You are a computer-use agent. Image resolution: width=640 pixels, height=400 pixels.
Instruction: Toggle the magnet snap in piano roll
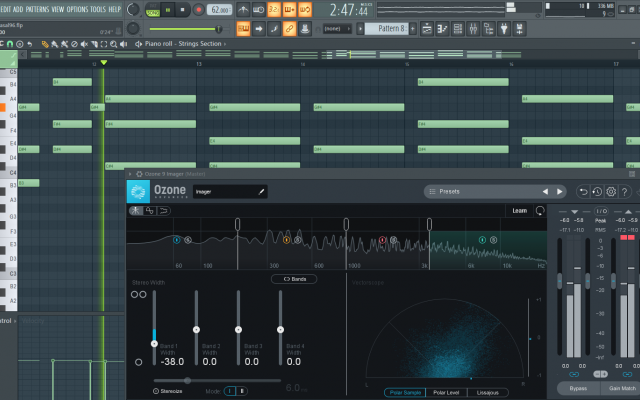(x=10, y=44)
